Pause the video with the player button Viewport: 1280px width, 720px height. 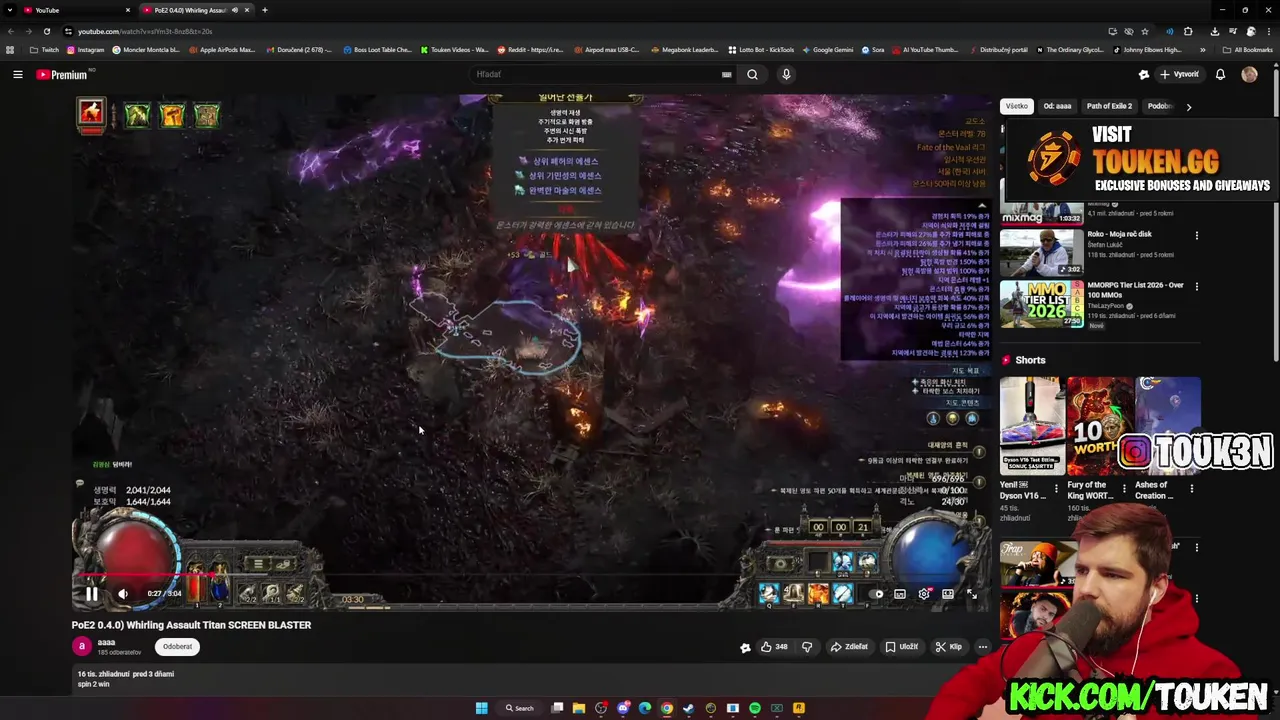coord(91,594)
